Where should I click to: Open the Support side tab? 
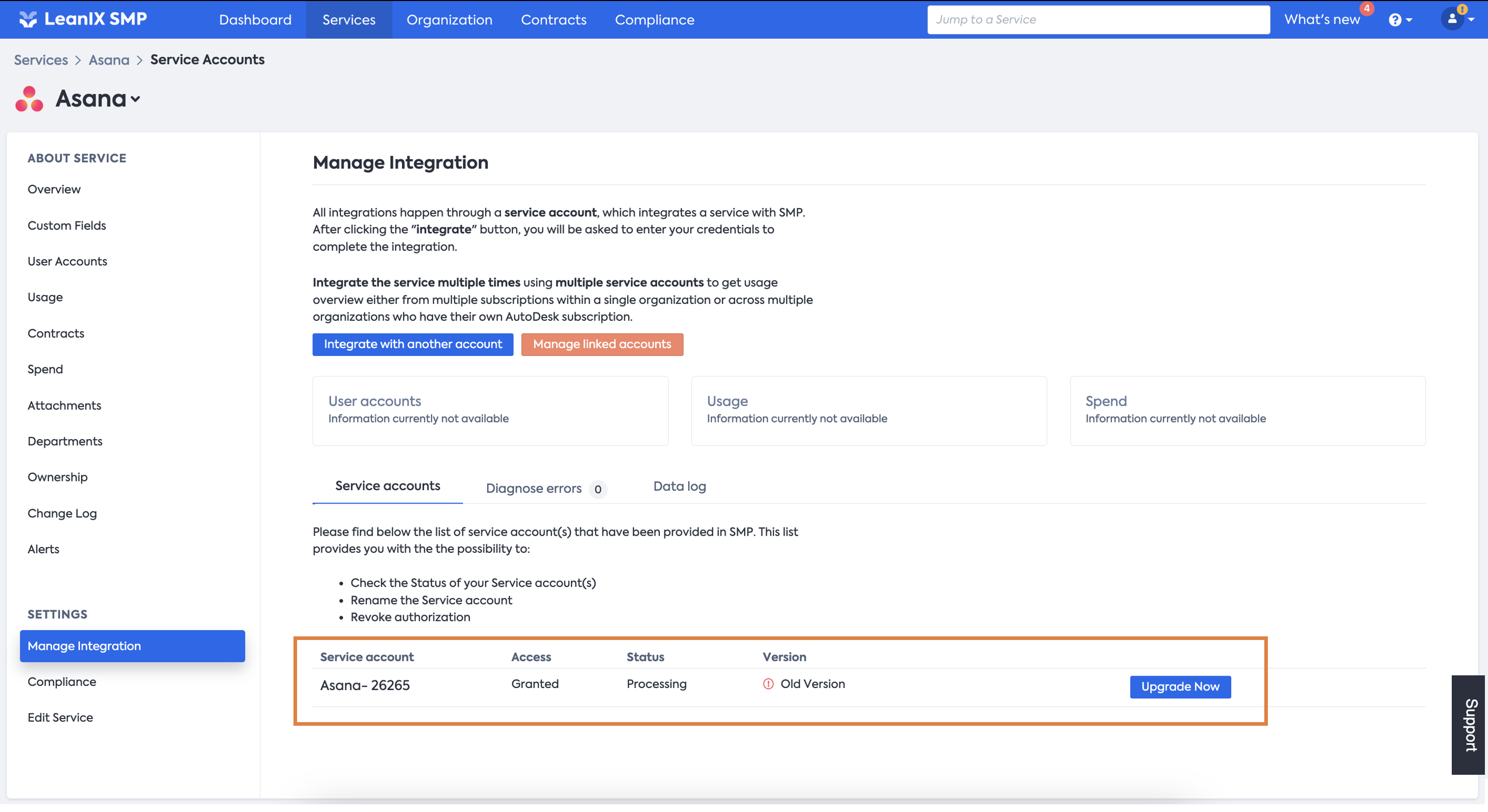pyautogui.click(x=1468, y=724)
